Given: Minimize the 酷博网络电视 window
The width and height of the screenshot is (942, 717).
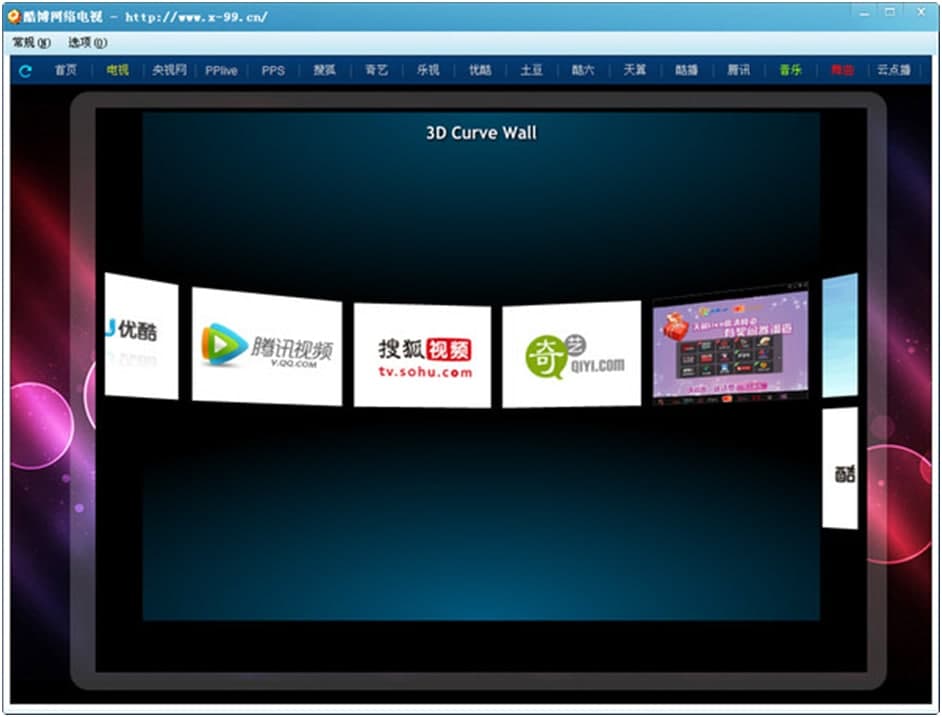Looking at the screenshot, I should coord(865,13).
